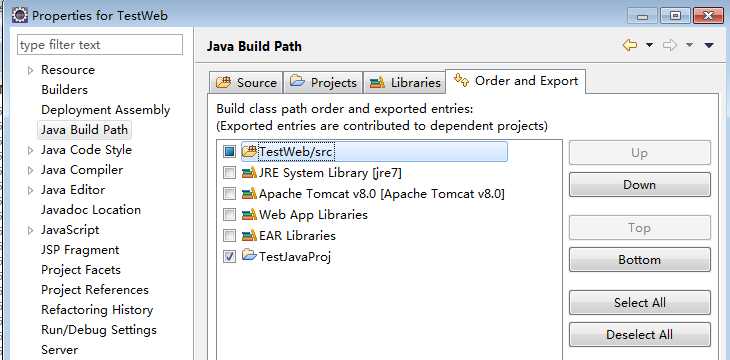This screenshot has height=360, width=730.
Task: Select the EAR Libraries entry text
Action: pos(297,235)
